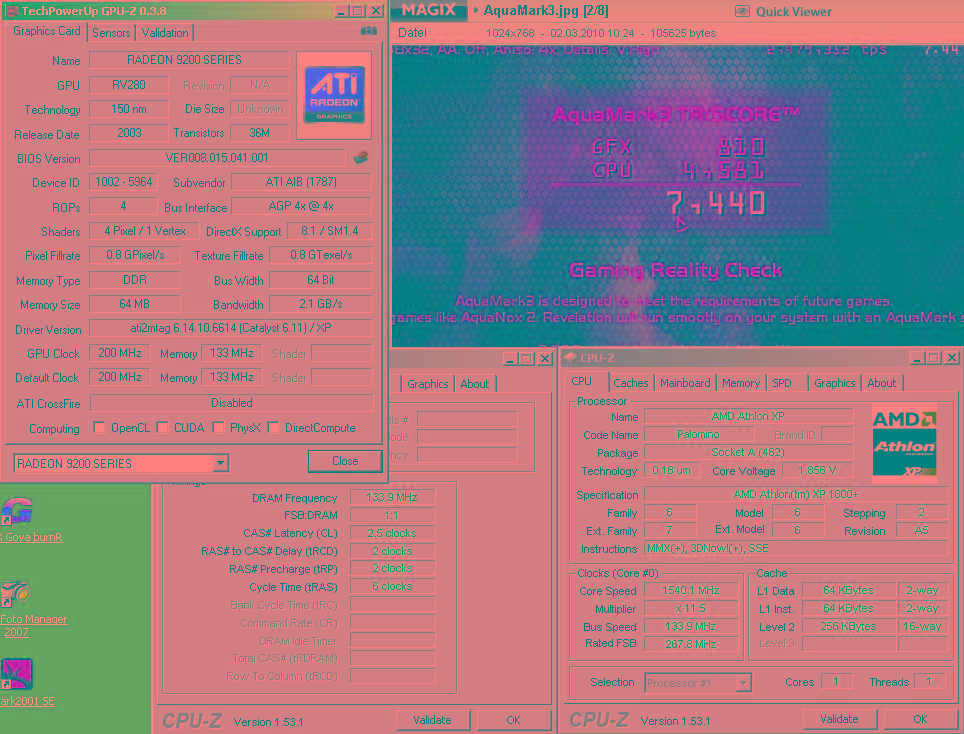
Task: Click the ATI CrossFire Disabled field
Action: tap(231, 403)
